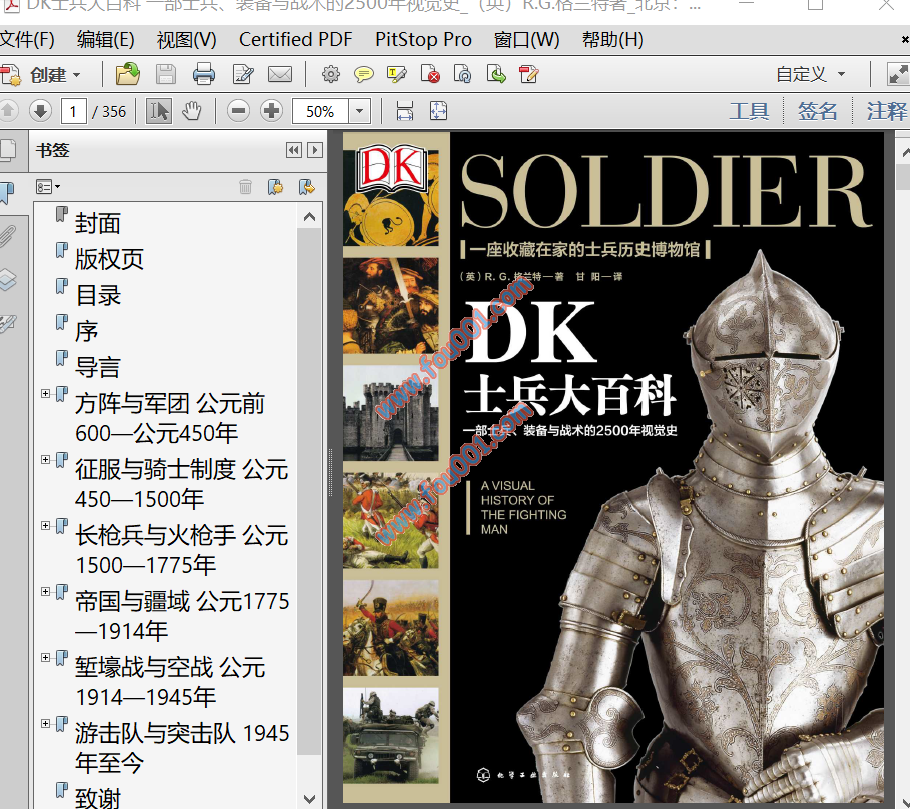The width and height of the screenshot is (910, 809).
Task: Click the new bookmark icon
Action: [x=276, y=187]
